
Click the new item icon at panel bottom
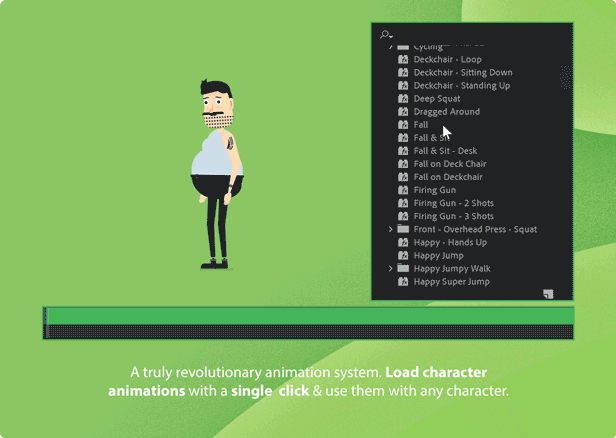pos(549,294)
